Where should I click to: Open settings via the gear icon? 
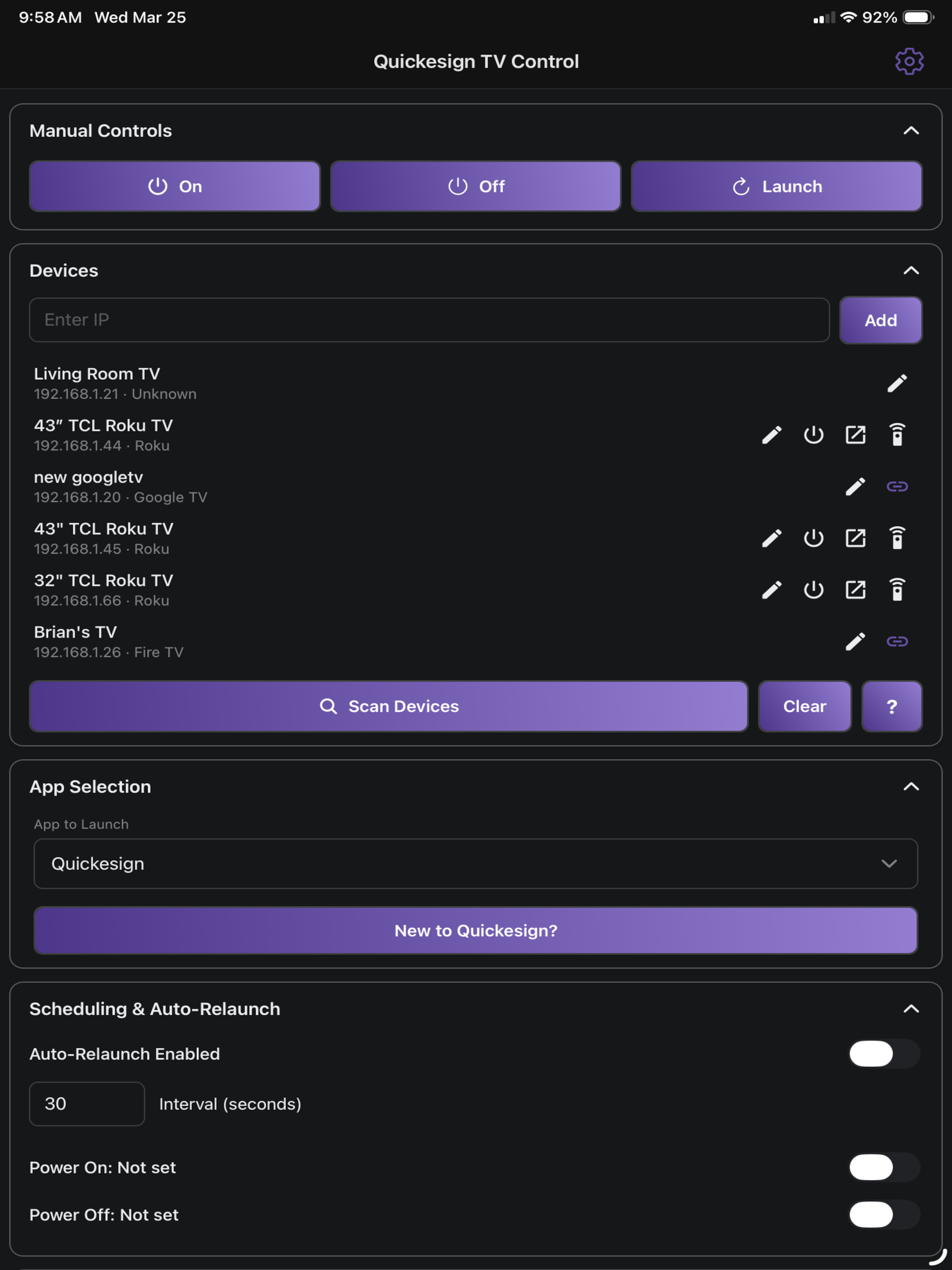[x=909, y=61]
